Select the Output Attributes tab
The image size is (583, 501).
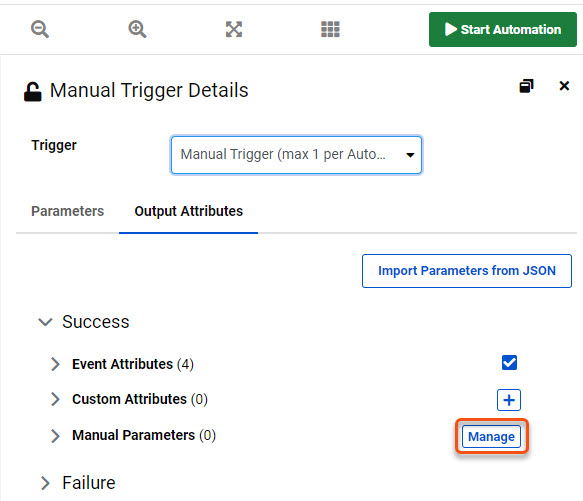click(189, 211)
